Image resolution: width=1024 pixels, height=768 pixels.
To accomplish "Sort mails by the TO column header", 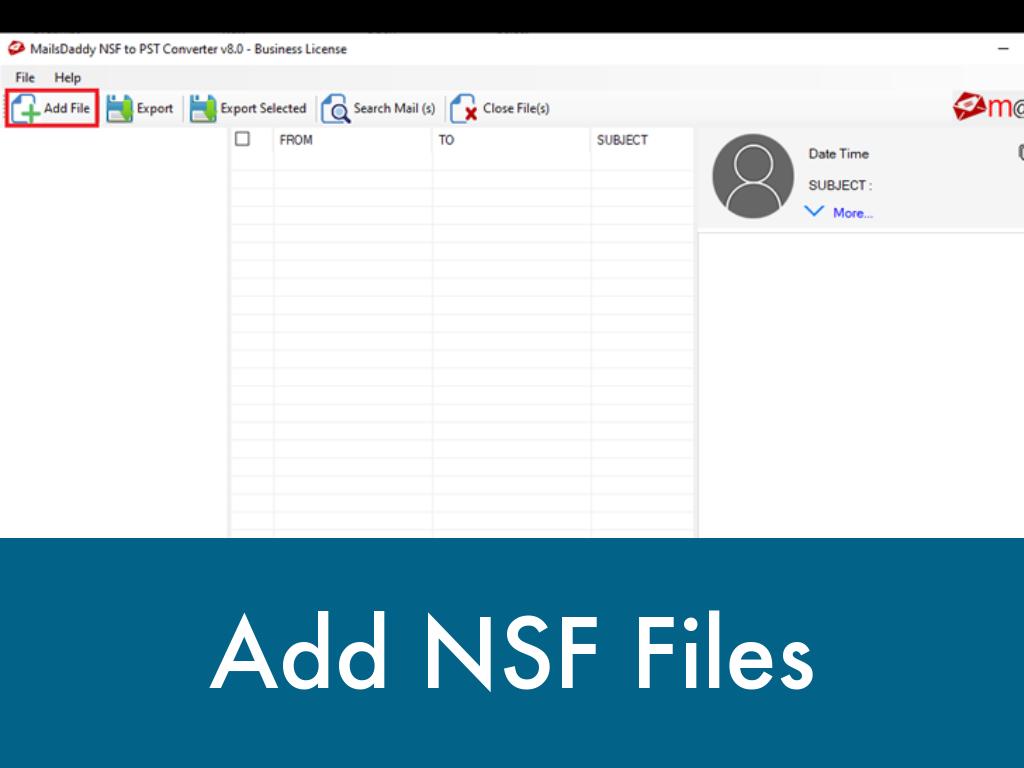I will coord(446,140).
